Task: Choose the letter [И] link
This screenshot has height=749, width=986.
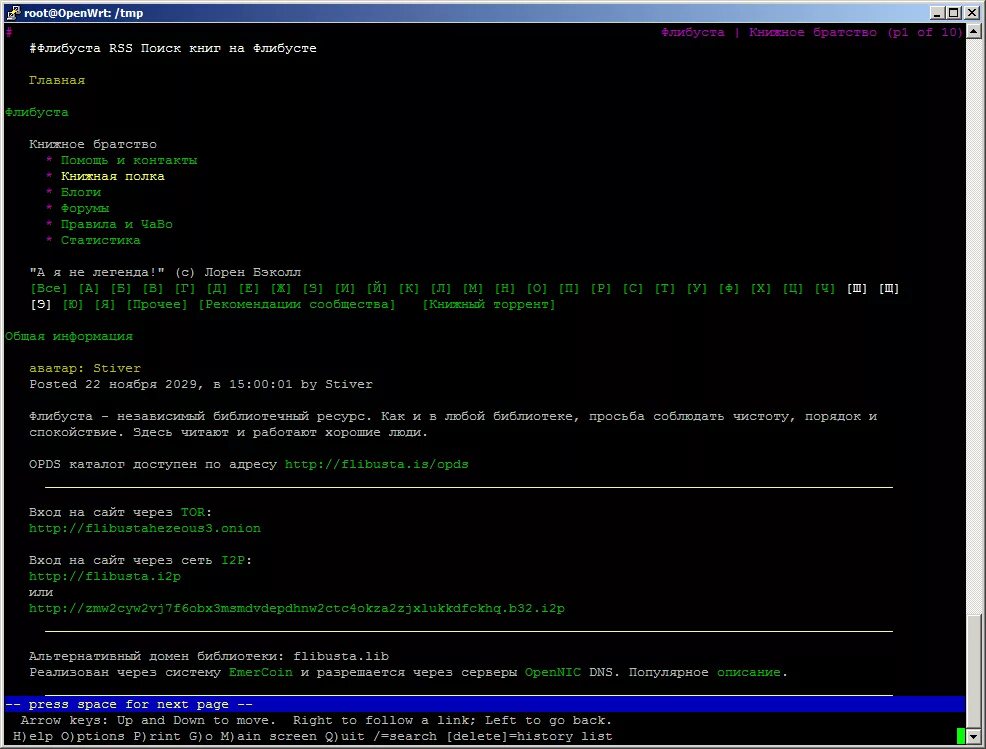Action: (x=345, y=288)
